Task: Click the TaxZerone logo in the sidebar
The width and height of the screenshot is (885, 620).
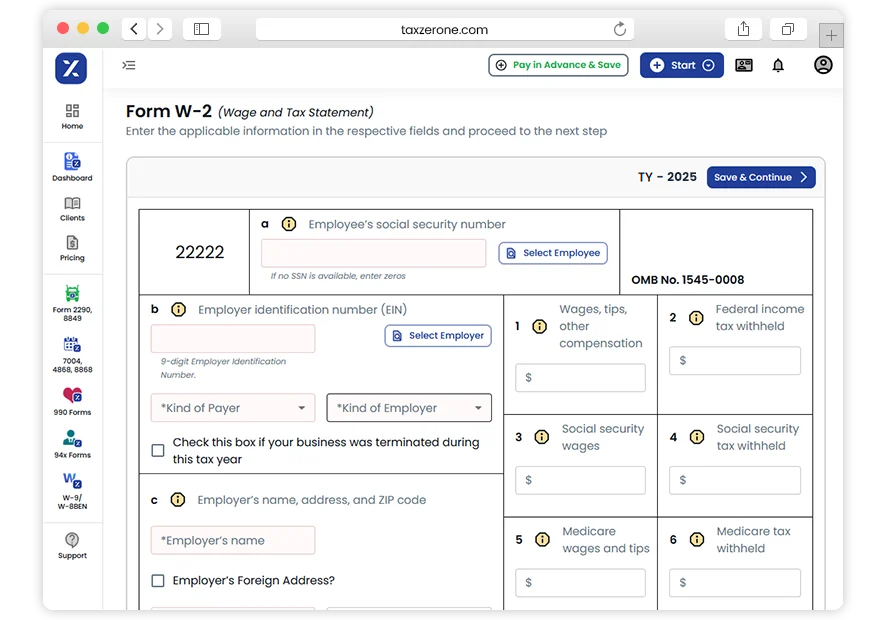Action: pos(71,68)
